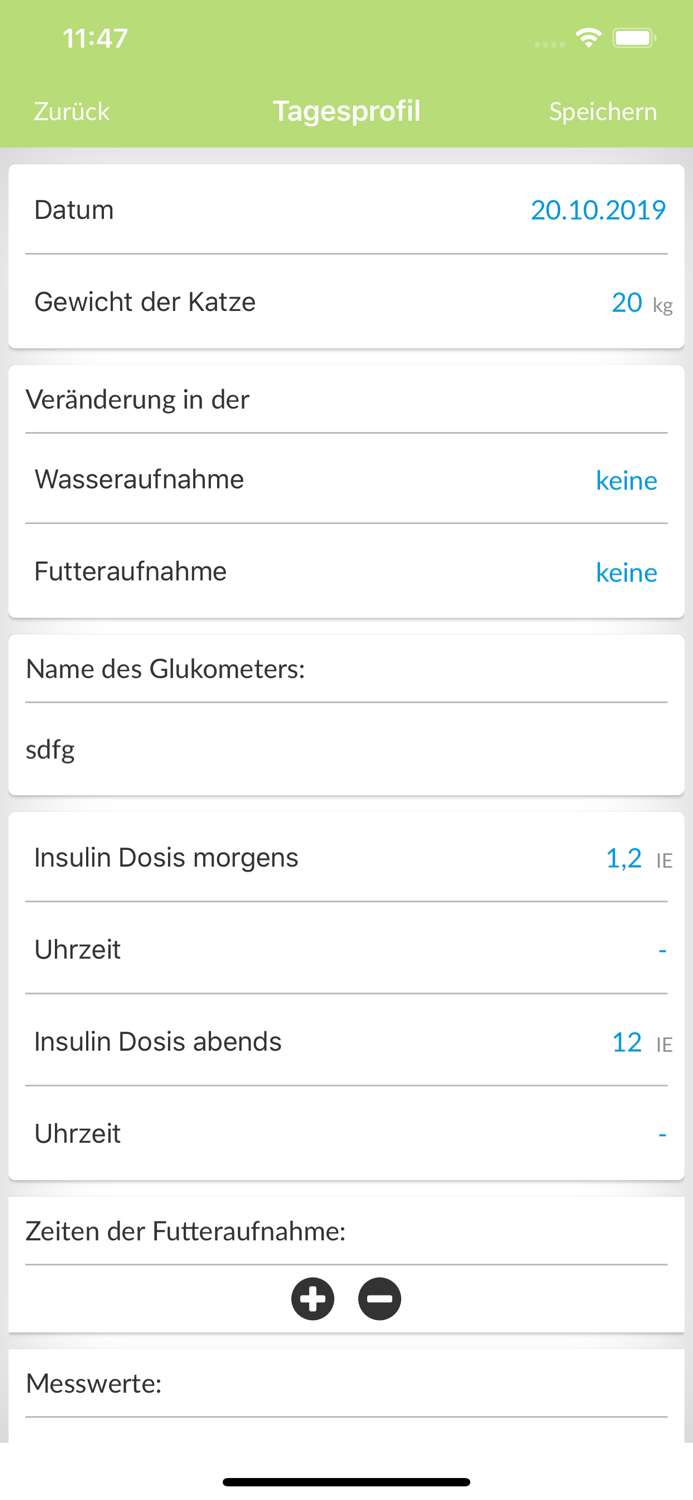The height and width of the screenshot is (1500, 693).
Task: Edit the evening insulin dose of 12 IE
Action: tap(627, 1042)
